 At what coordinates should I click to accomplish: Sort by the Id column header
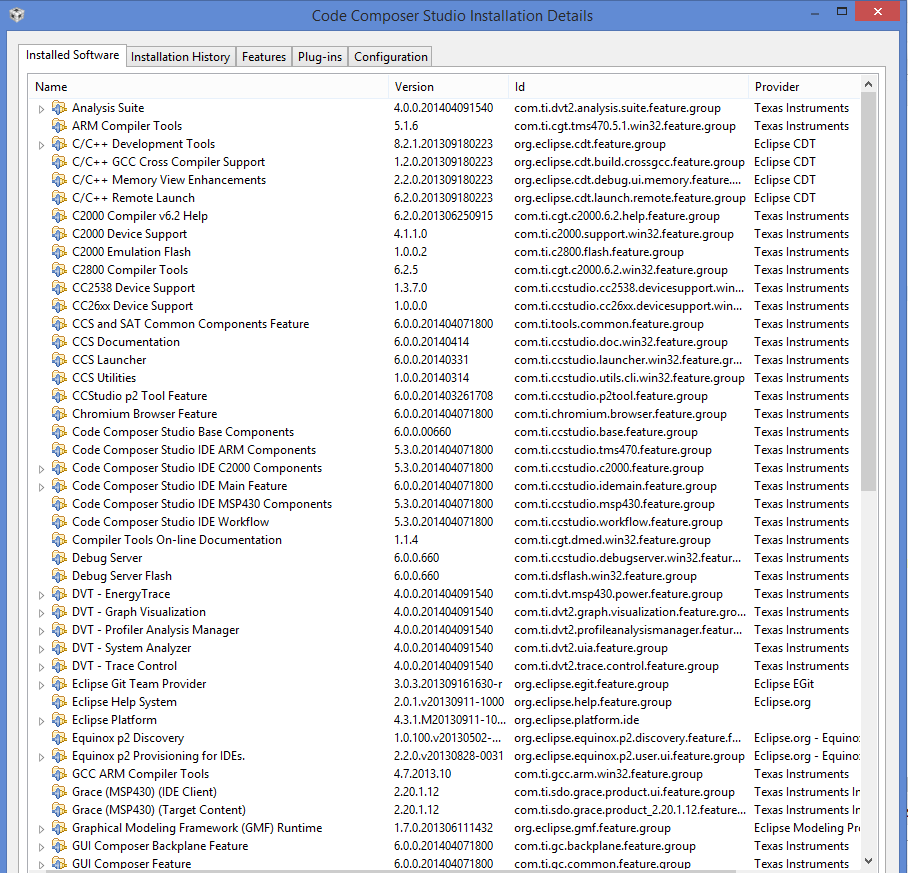628,87
